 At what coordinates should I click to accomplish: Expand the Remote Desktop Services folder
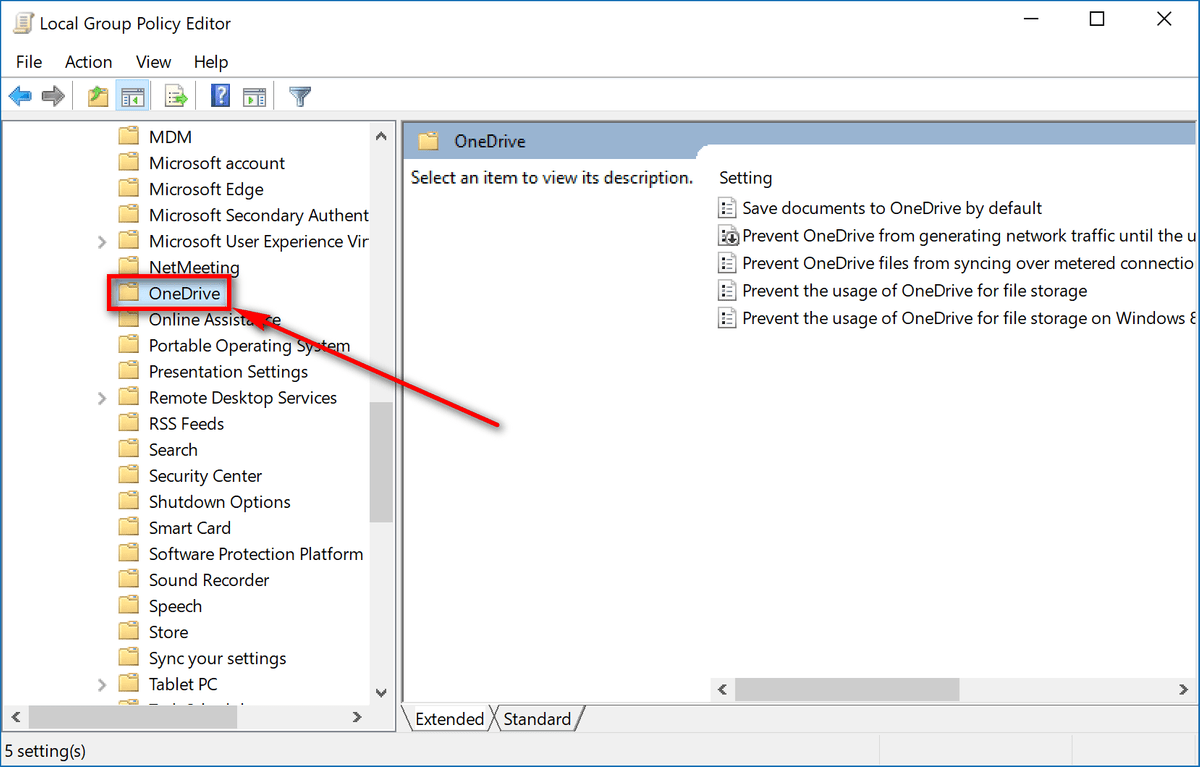click(x=102, y=398)
